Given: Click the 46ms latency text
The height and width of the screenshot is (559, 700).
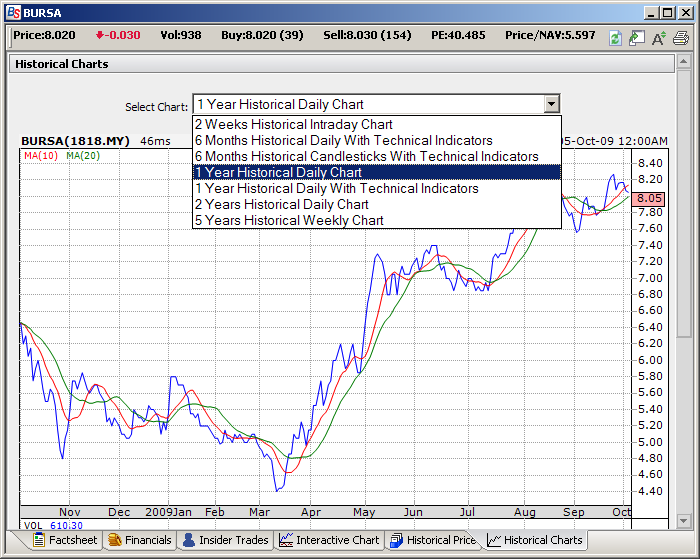Looking at the screenshot, I should click(155, 141).
